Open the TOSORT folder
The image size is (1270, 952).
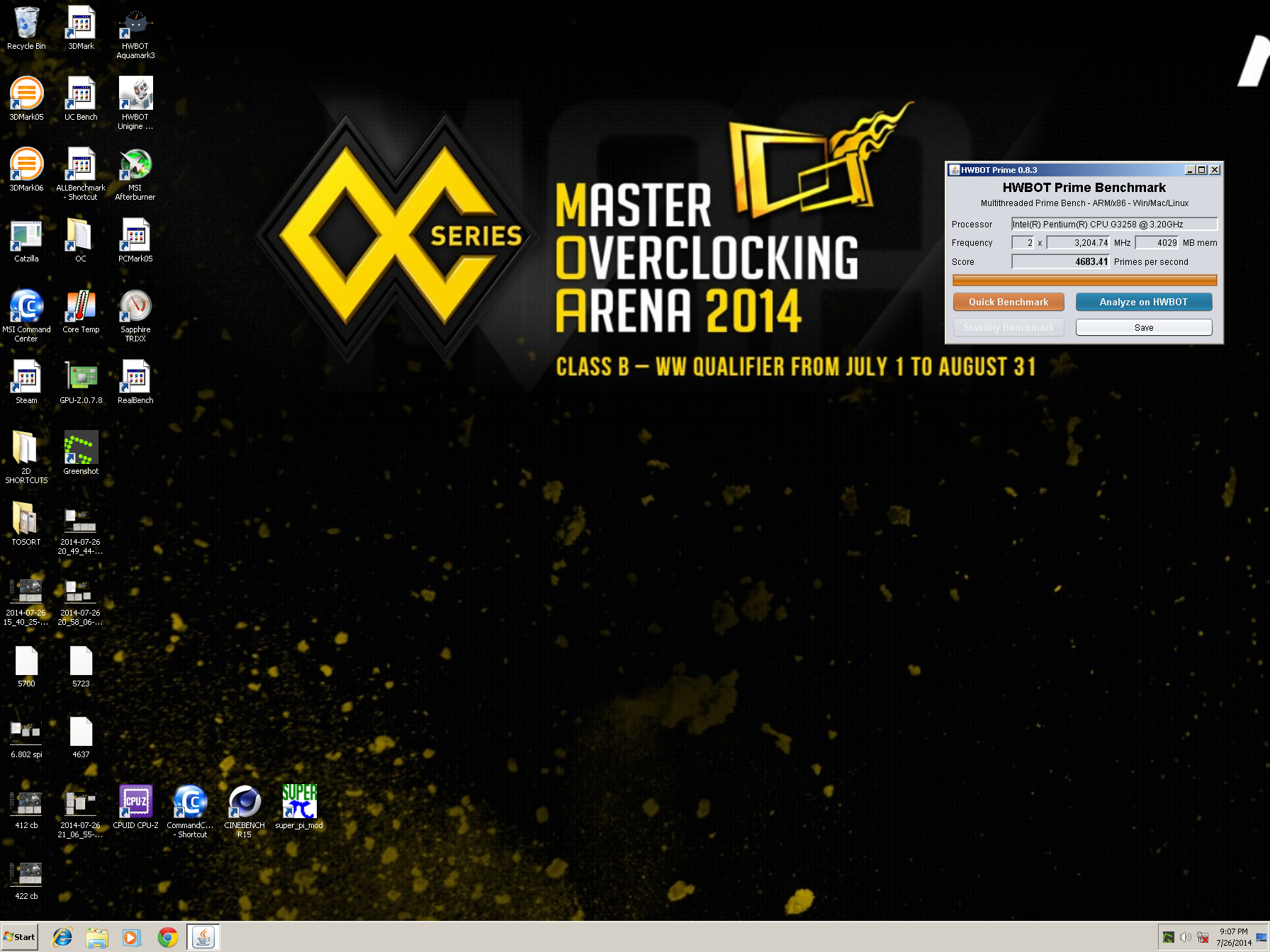26,524
